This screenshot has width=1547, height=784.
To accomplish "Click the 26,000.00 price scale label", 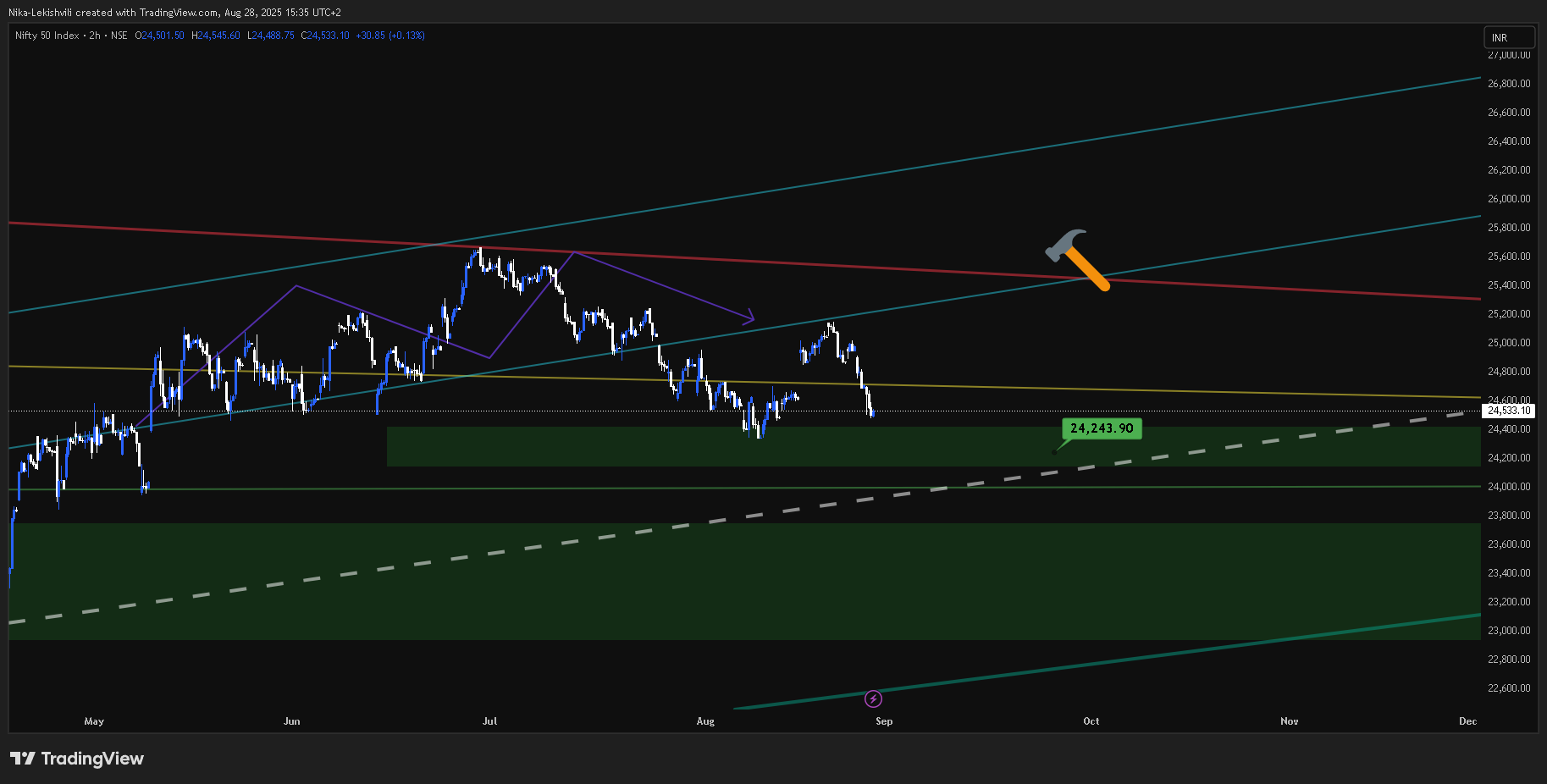I will 1509,199.
